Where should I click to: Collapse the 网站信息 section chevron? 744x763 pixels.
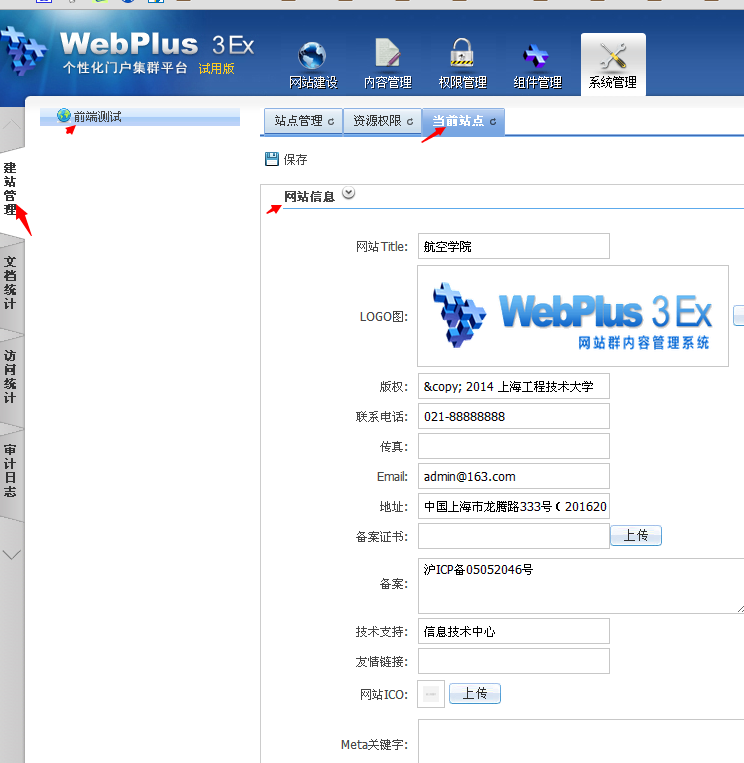349,194
